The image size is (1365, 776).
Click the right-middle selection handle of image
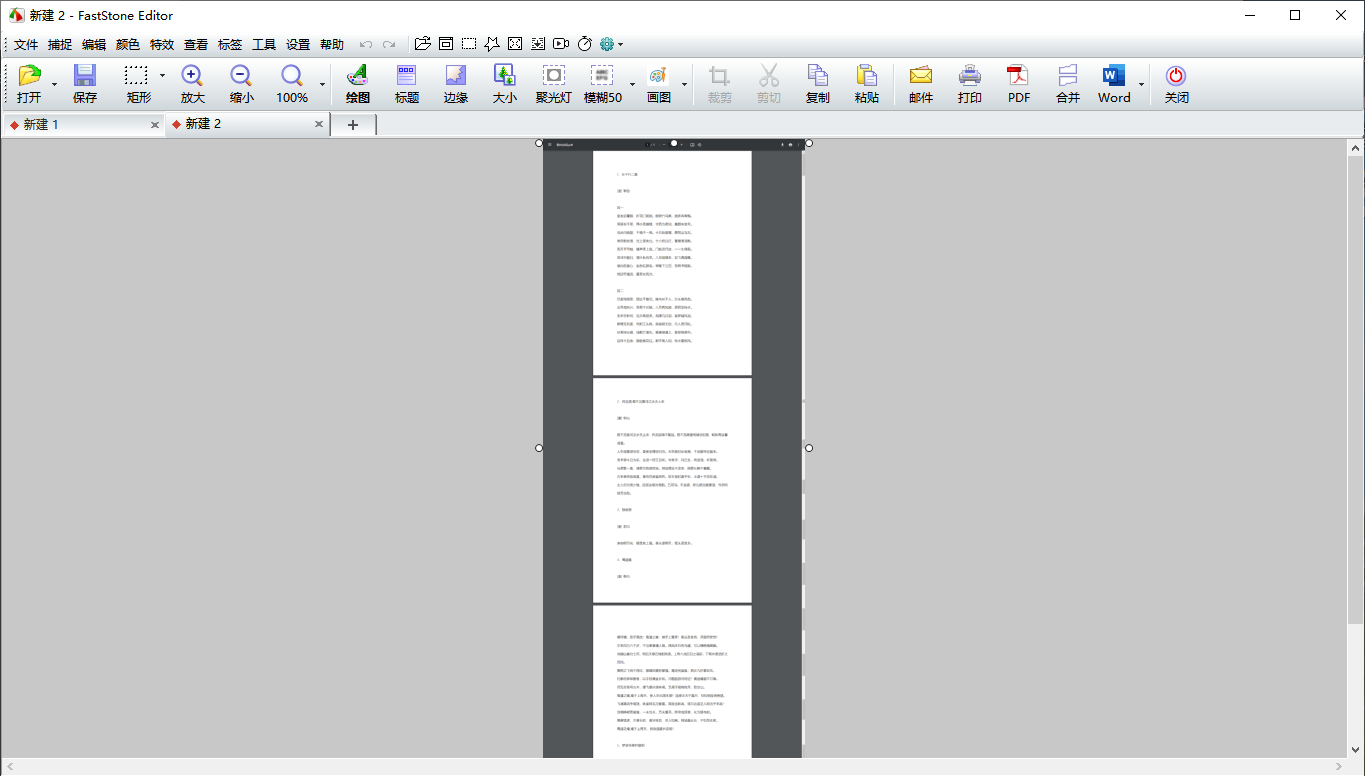(x=809, y=448)
